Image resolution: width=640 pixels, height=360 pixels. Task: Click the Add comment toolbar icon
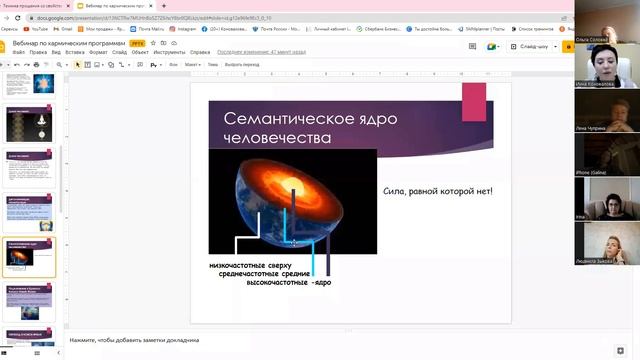pyautogui.click(x=140, y=65)
